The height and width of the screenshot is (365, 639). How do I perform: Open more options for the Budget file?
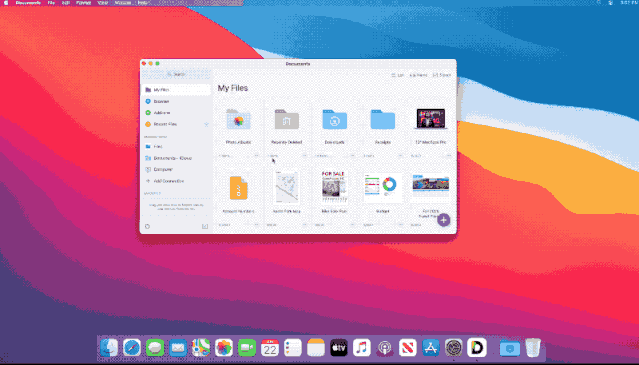401,224
